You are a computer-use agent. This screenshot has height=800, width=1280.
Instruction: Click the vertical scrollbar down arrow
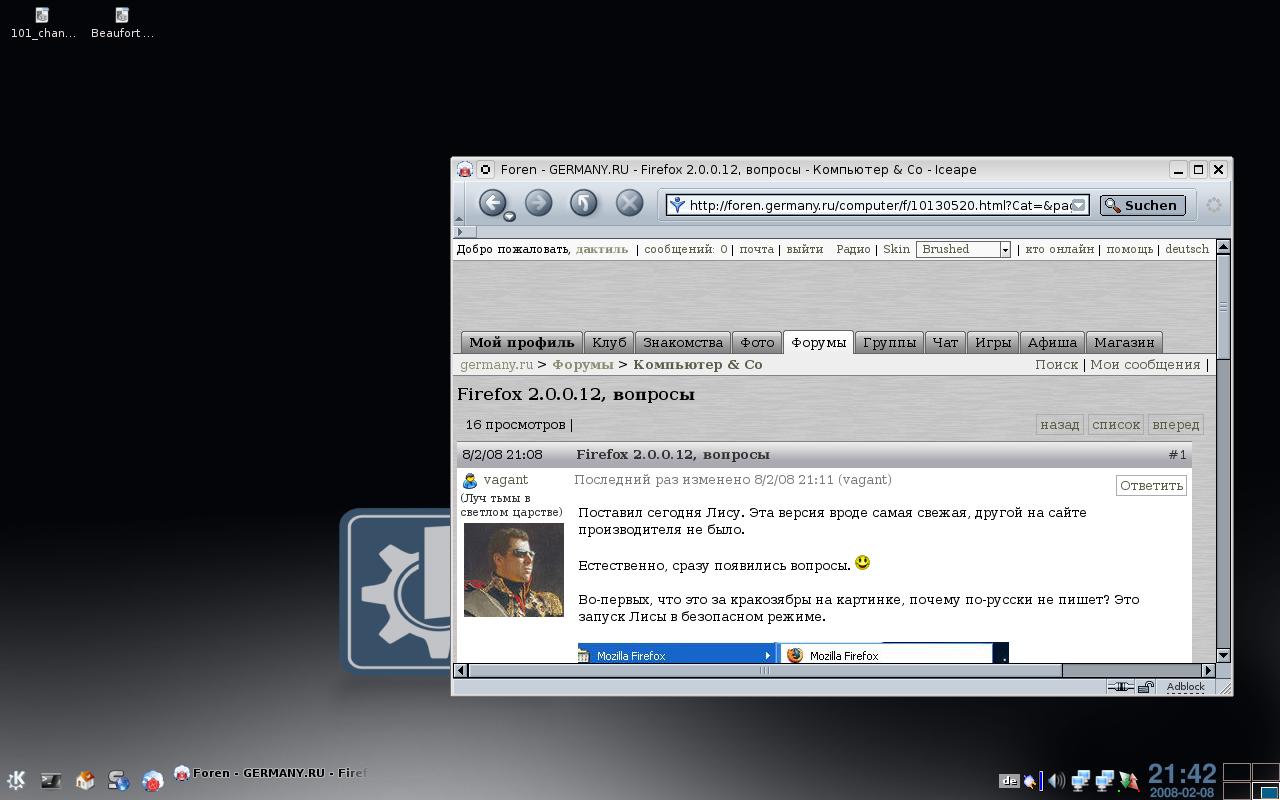[x=1222, y=655]
